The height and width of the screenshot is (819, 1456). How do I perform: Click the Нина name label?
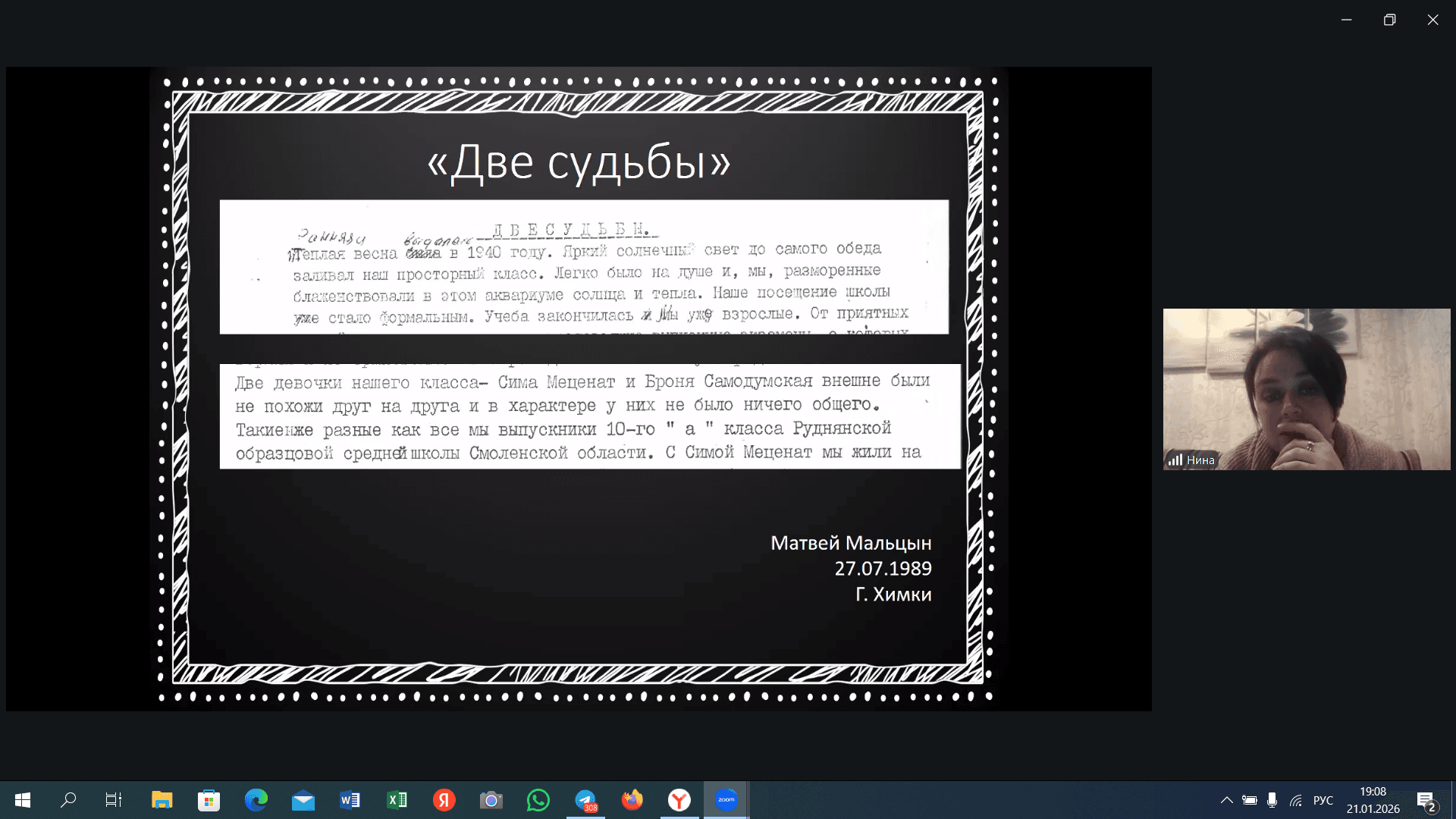coord(1200,460)
